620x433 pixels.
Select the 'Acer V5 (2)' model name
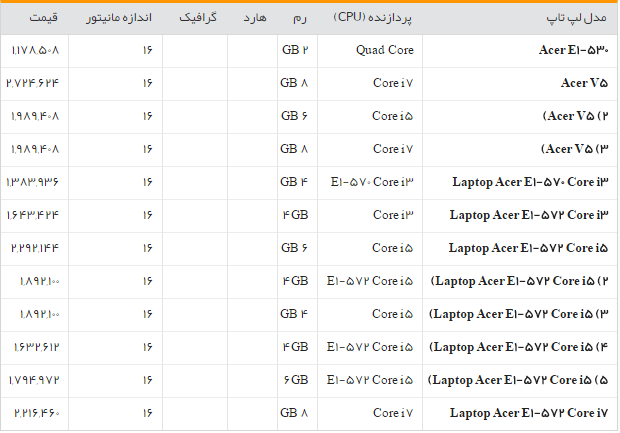click(575, 116)
